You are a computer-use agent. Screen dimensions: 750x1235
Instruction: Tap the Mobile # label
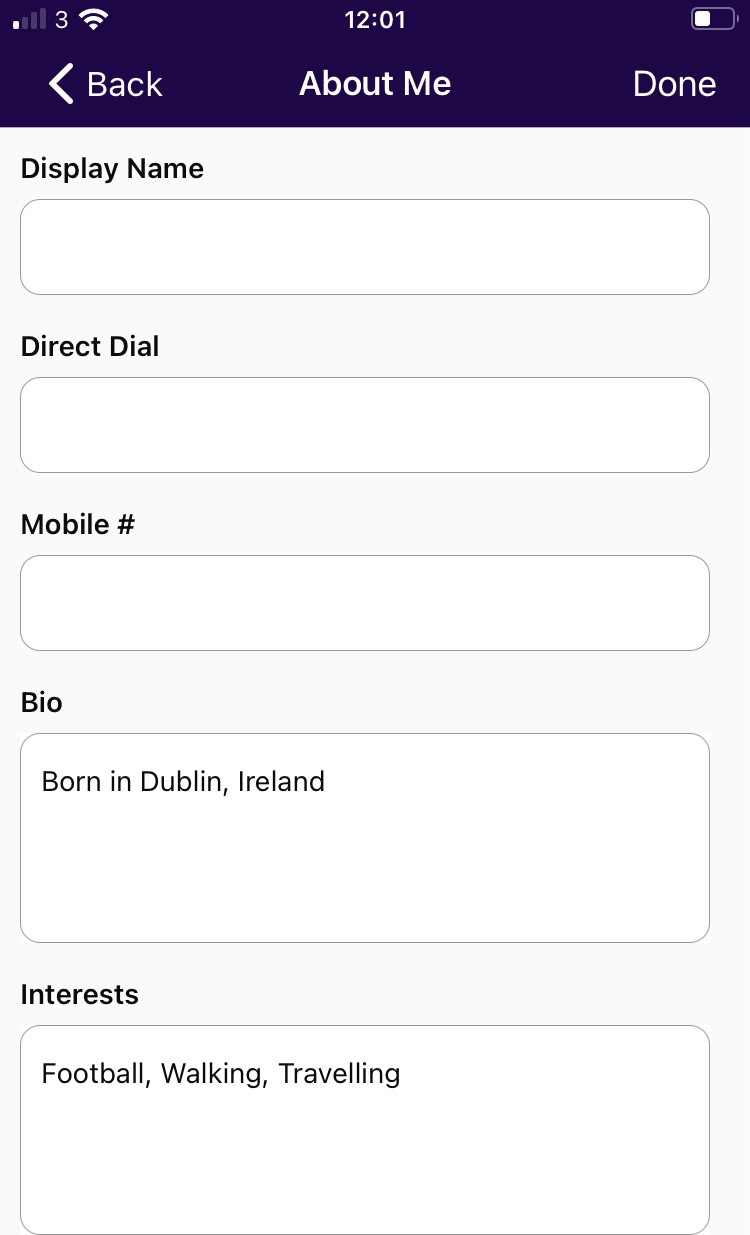coord(78,524)
